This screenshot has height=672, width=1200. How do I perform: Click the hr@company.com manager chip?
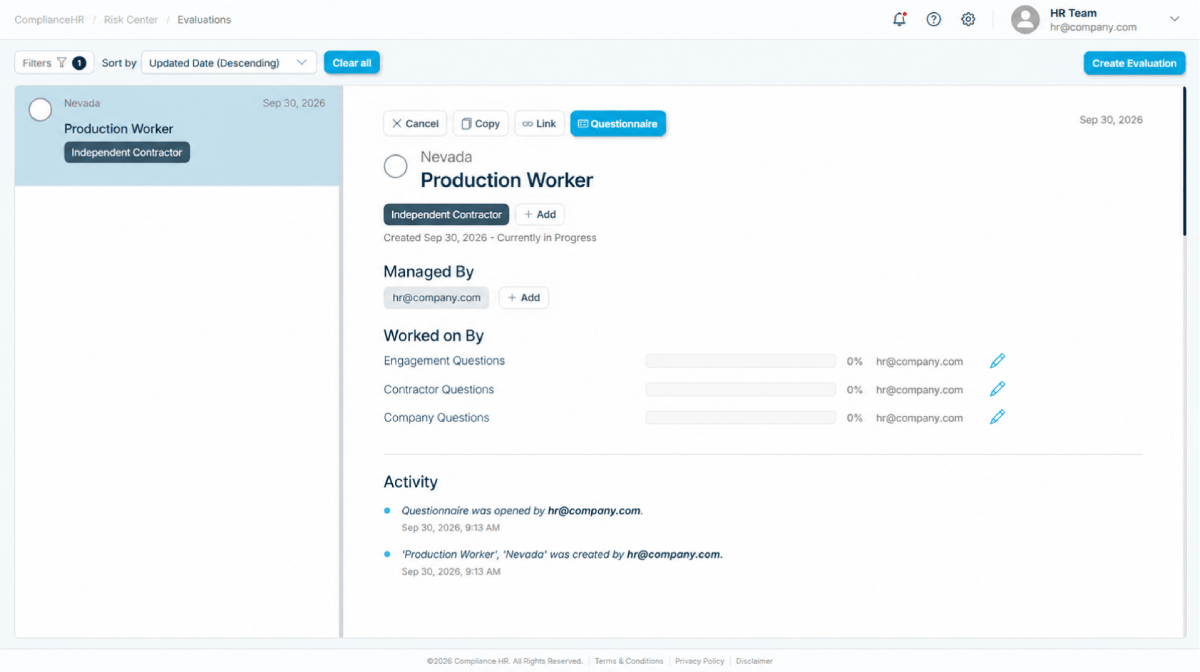click(437, 297)
